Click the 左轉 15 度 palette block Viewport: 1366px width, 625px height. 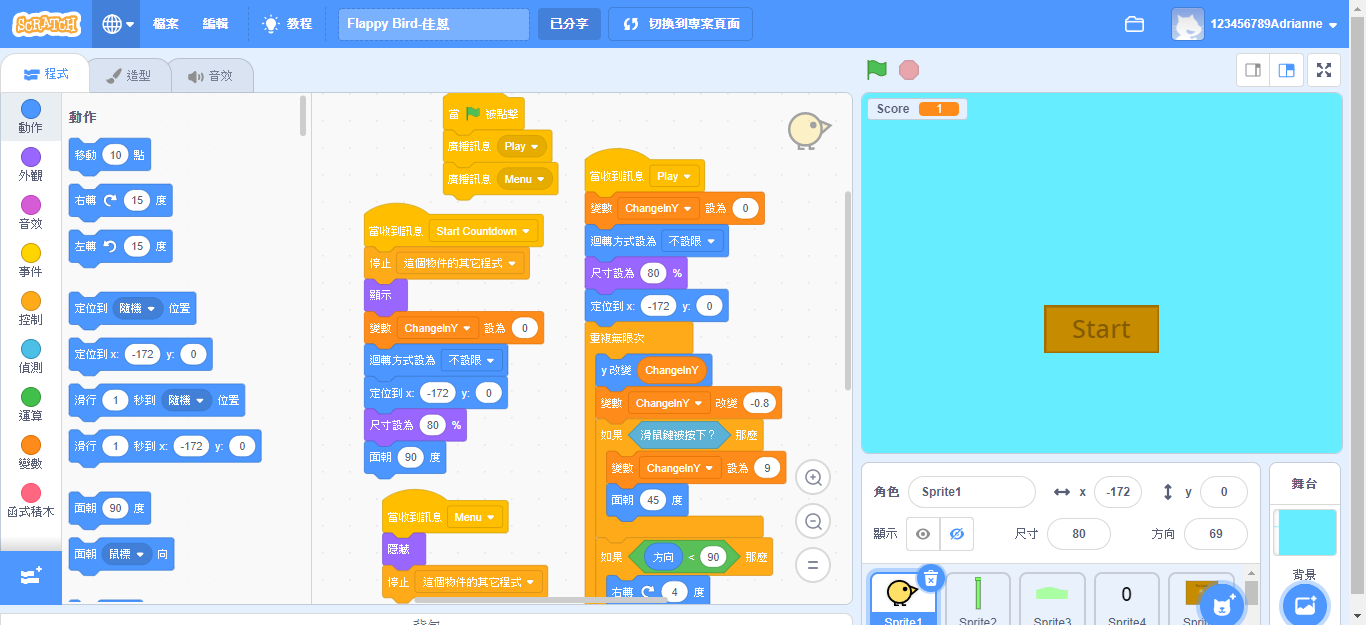pos(120,246)
